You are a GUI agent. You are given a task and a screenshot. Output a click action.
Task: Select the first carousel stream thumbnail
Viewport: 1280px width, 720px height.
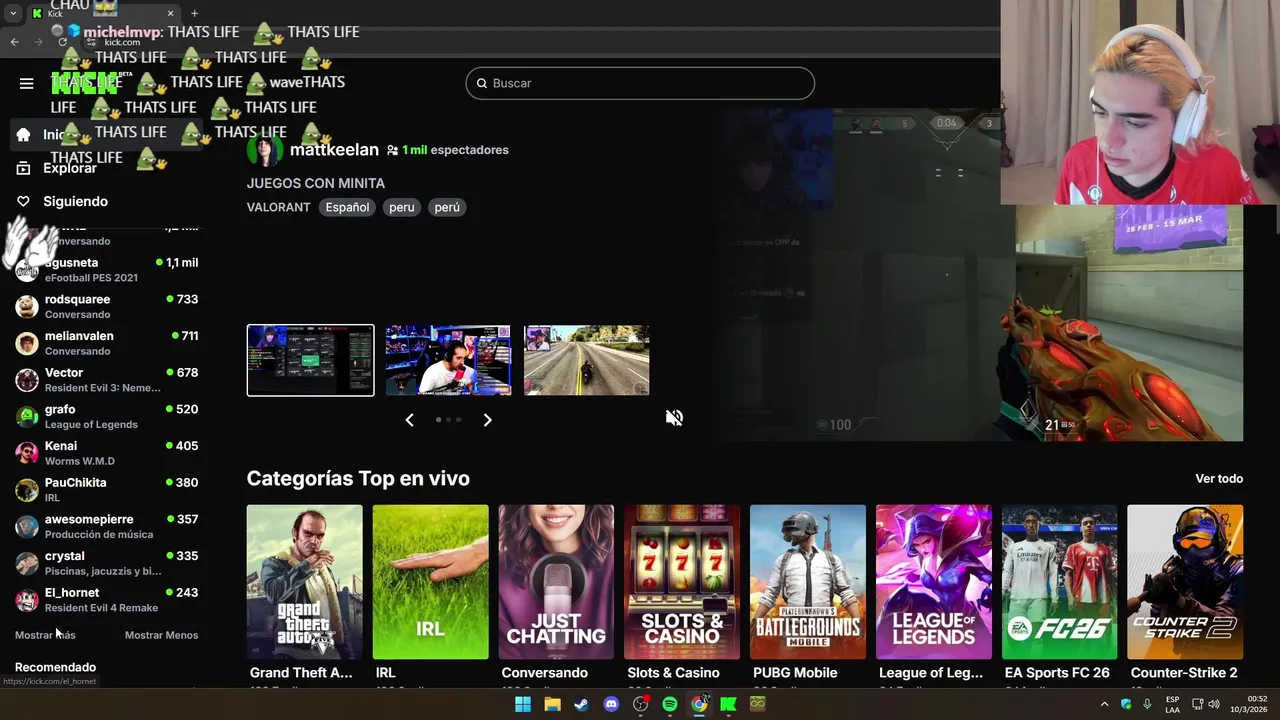[x=310, y=360]
